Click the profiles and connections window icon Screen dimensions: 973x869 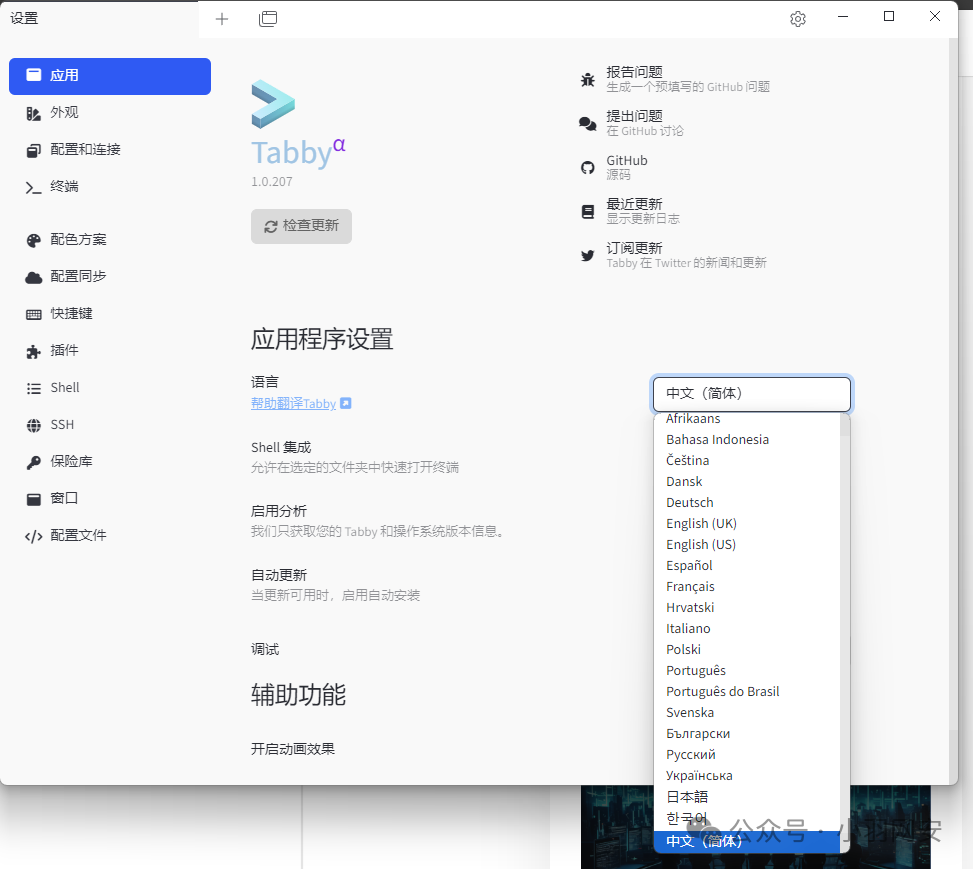tap(268, 19)
